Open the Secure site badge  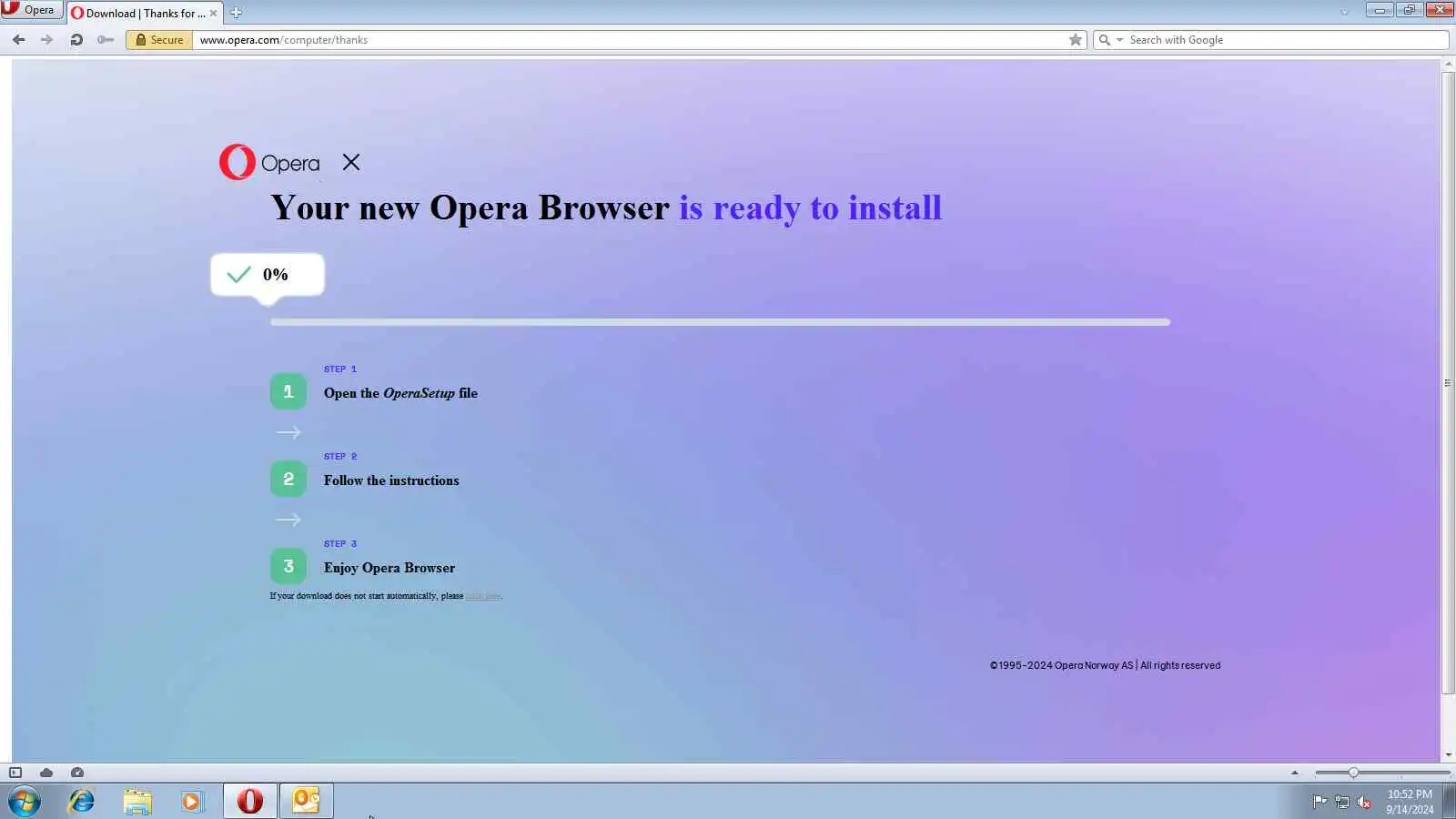click(159, 39)
